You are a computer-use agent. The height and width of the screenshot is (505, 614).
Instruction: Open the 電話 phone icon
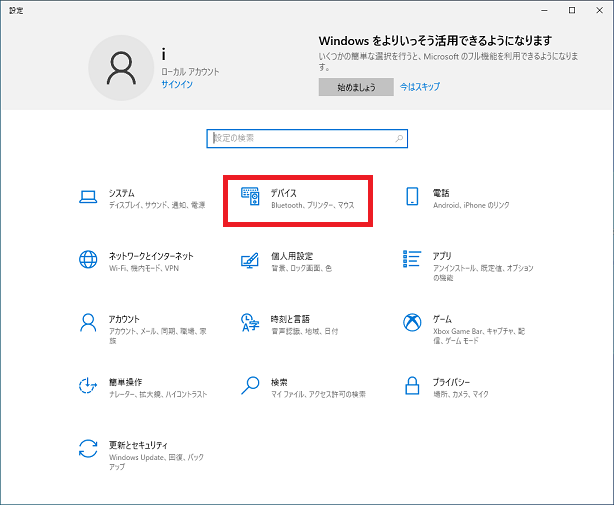tap(412, 197)
